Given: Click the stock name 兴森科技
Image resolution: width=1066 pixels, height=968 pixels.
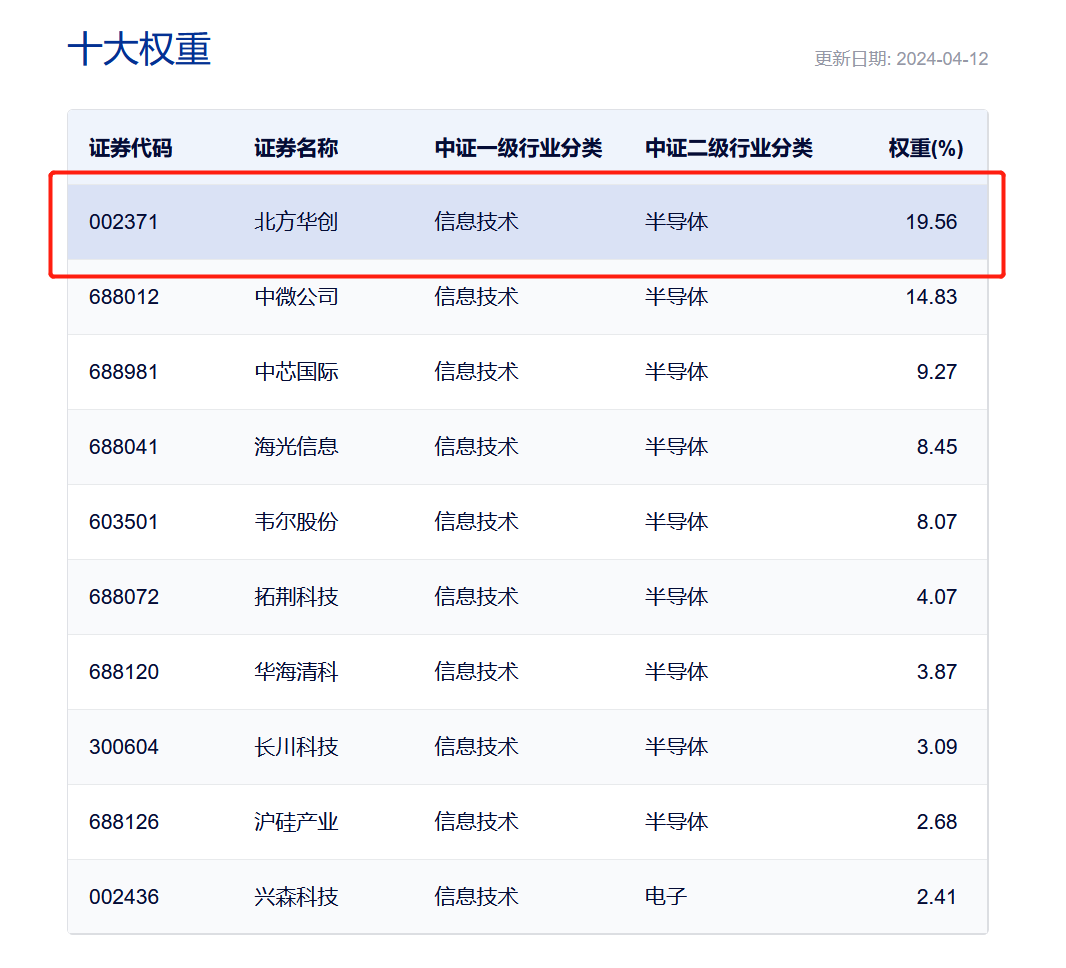Looking at the screenshot, I should coord(296,897).
